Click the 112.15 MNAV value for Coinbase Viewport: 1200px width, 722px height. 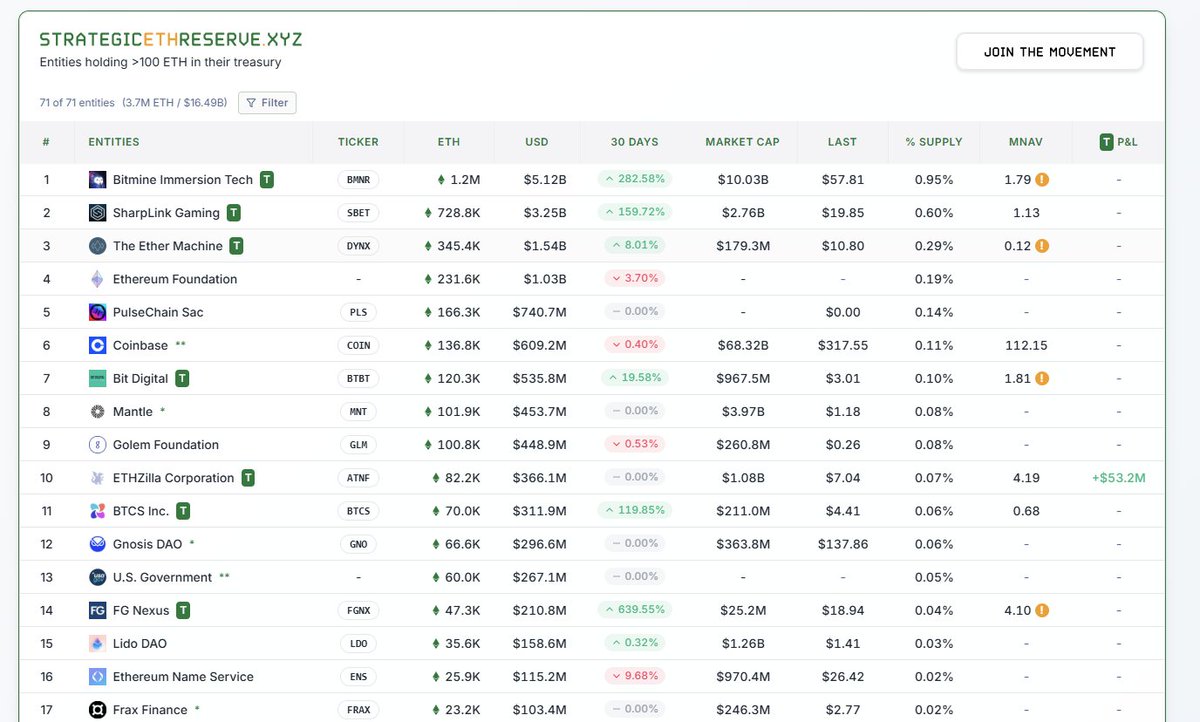[1026, 345]
